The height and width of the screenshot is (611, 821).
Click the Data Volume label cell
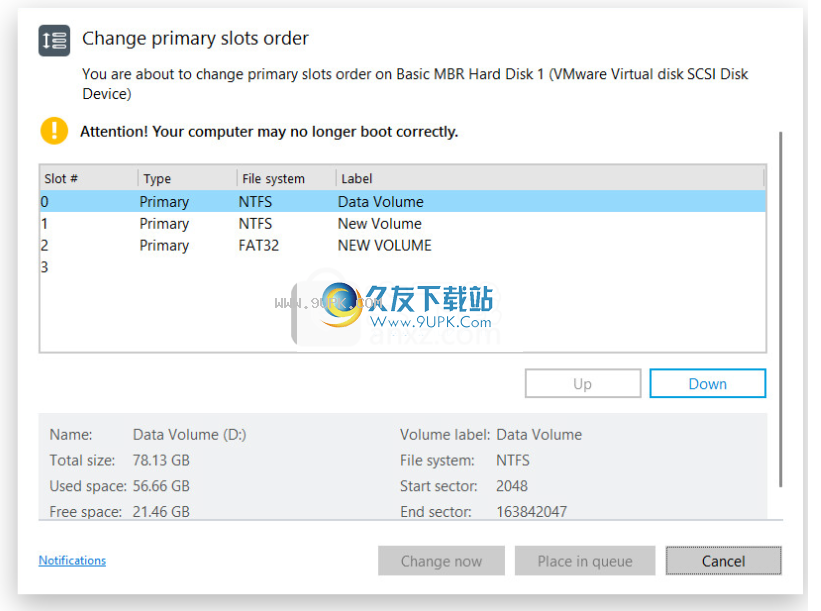point(381,202)
